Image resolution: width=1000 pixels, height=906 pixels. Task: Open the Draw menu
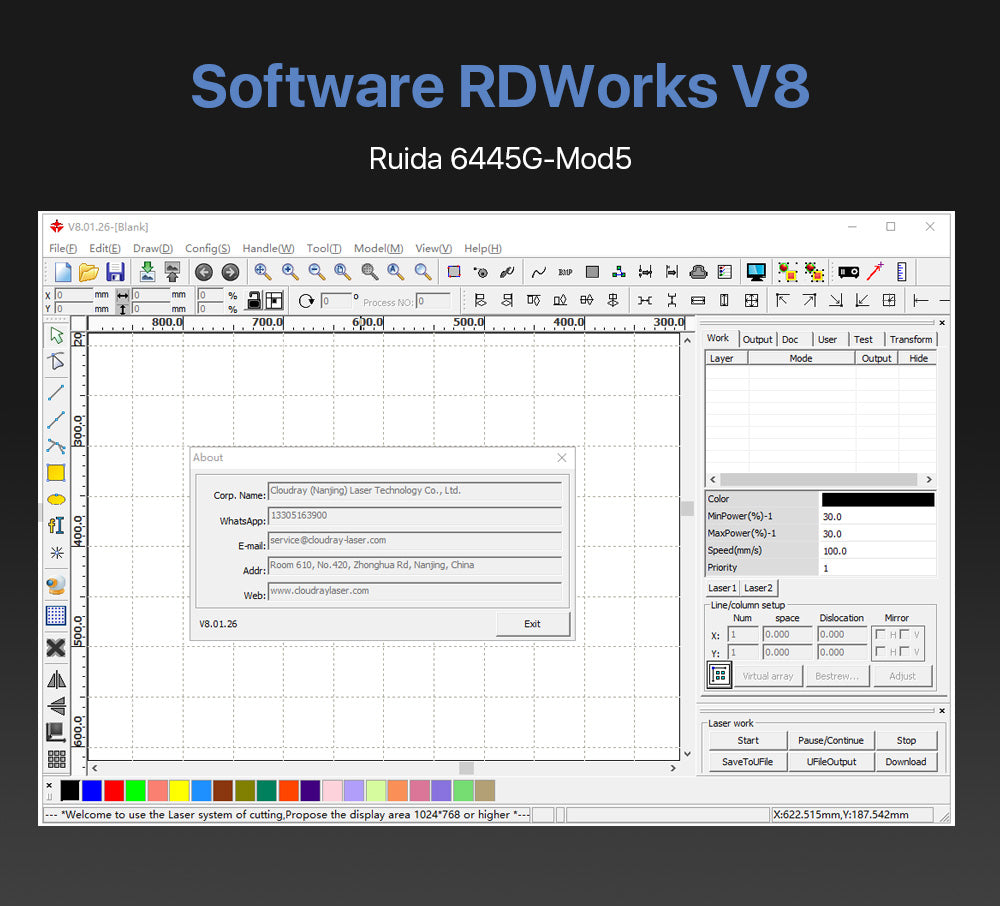152,248
